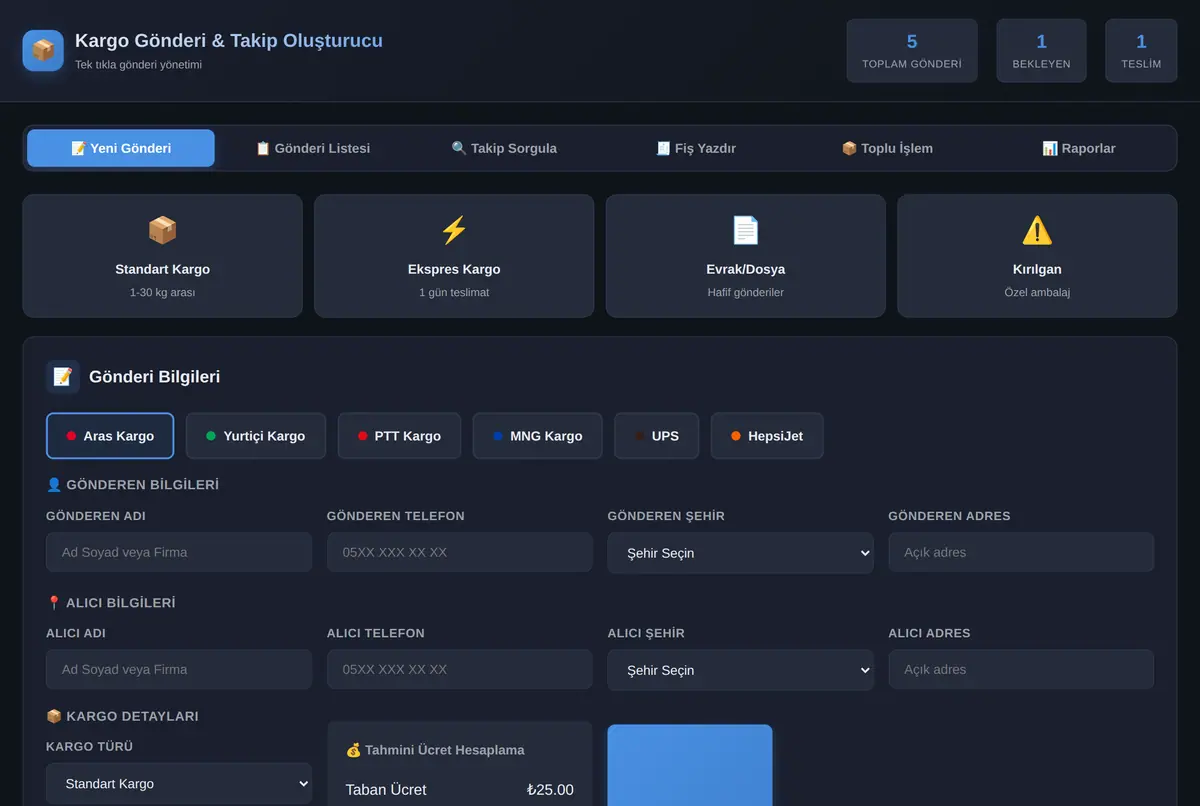Select the Evrak/Dosya card title
1200x806 pixels.
click(x=746, y=269)
